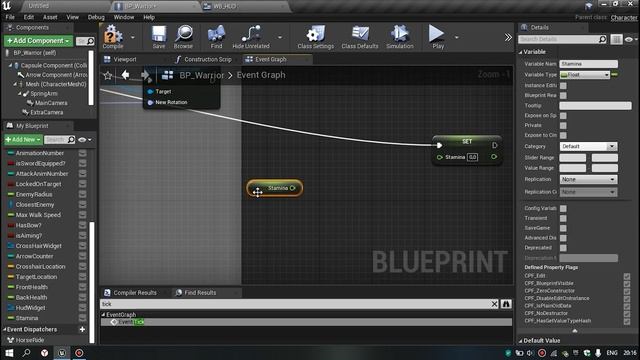The height and width of the screenshot is (360, 640).
Task: Click the ENG language indicator
Action: coord(612,353)
